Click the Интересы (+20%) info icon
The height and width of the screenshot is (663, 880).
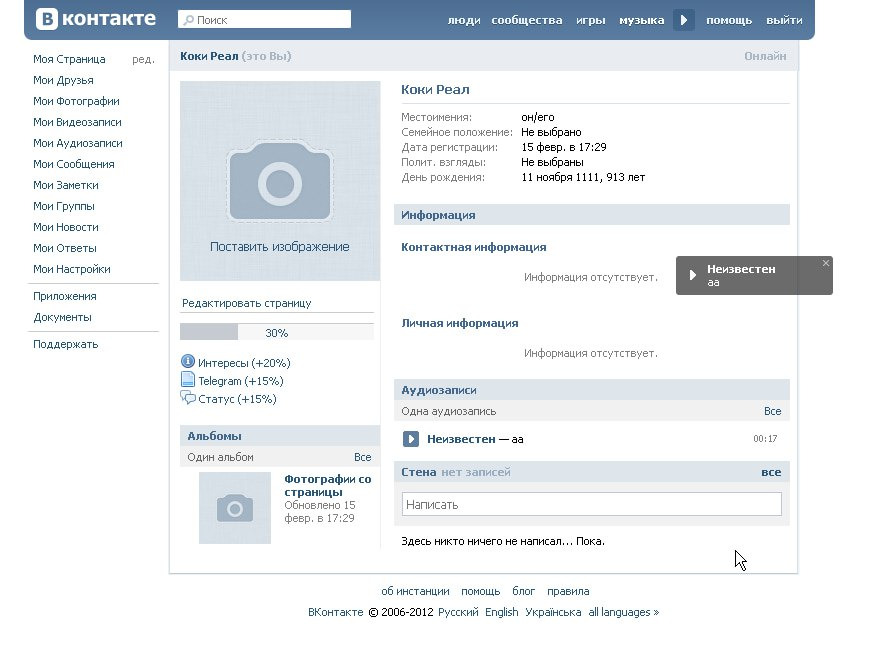click(x=187, y=362)
